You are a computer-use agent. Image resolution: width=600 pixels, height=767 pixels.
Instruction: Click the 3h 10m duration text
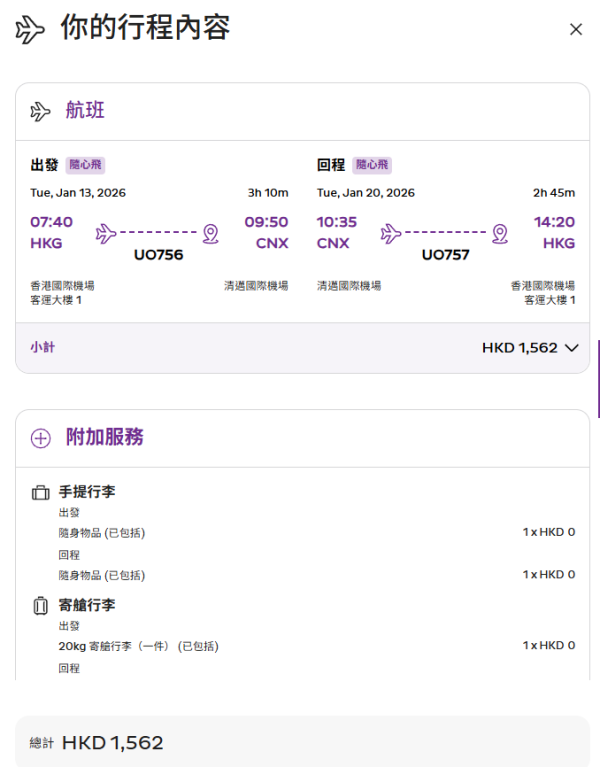point(268,193)
